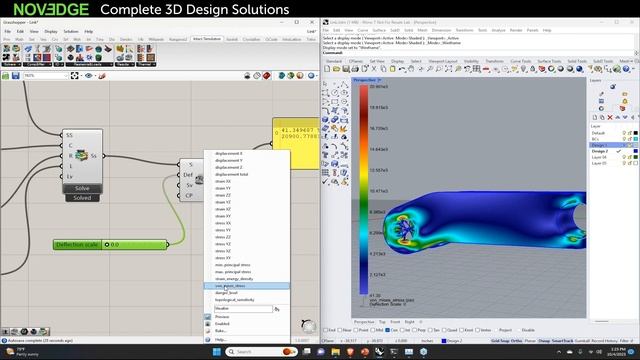This screenshot has height=360, width=640.
Task: Click the Windows taskbar Search box
Action: 261,351
